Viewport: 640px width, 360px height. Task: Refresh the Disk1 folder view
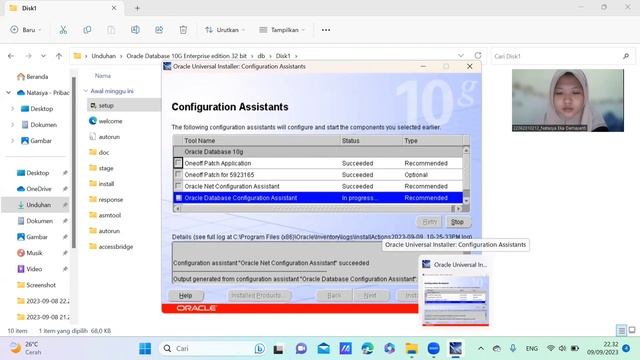click(478, 55)
